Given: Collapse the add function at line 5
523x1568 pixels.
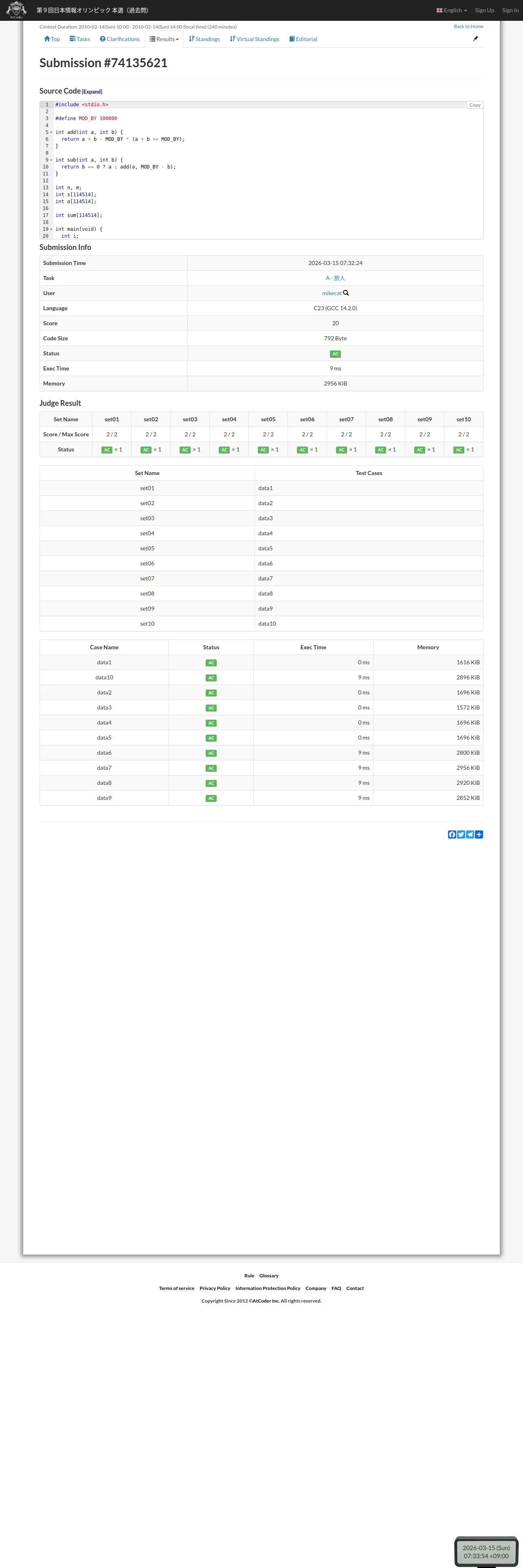Looking at the screenshot, I should pos(51,132).
